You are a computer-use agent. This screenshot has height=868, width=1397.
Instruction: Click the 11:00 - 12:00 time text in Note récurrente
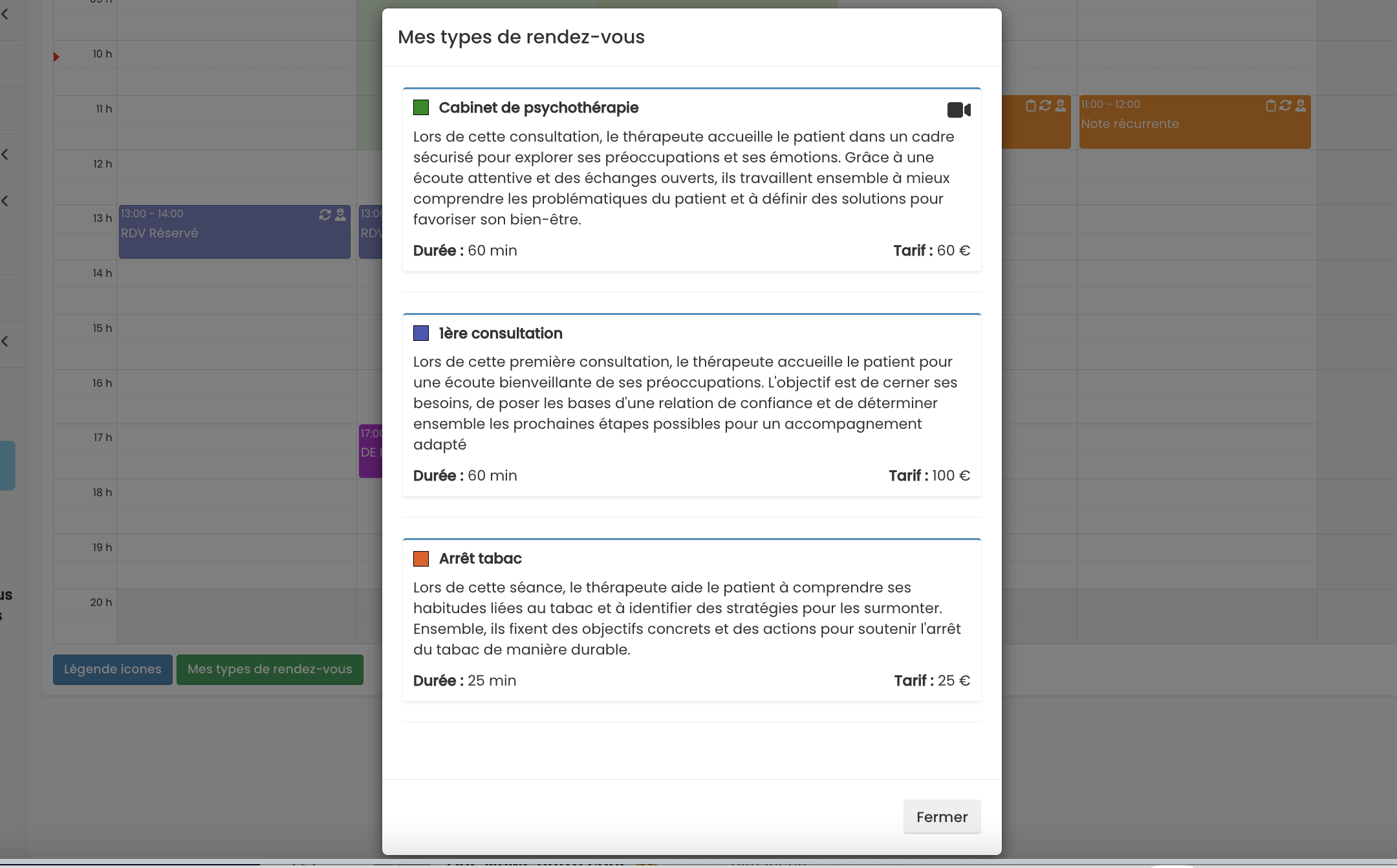[x=1110, y=104]
